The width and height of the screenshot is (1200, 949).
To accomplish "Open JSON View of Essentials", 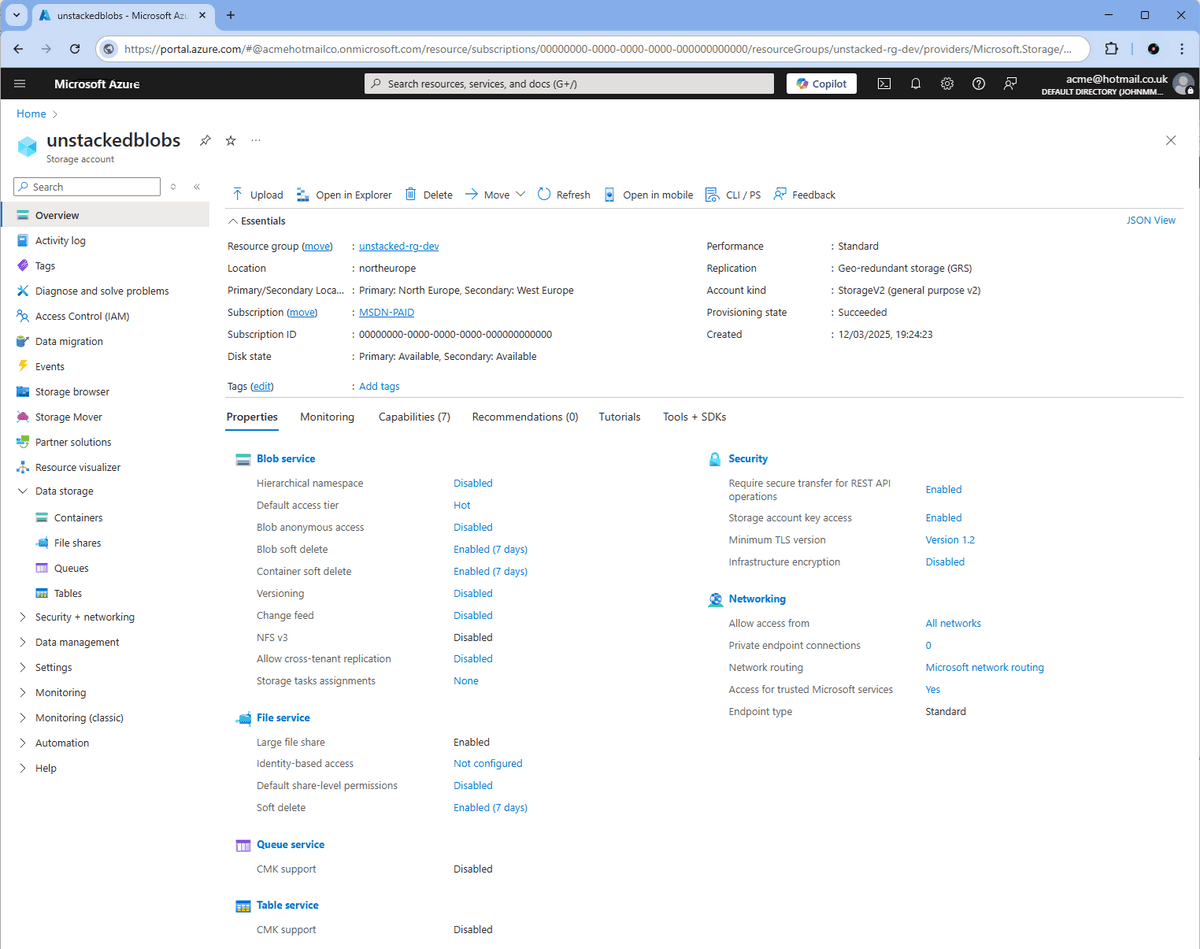I will click(1150, 220).
